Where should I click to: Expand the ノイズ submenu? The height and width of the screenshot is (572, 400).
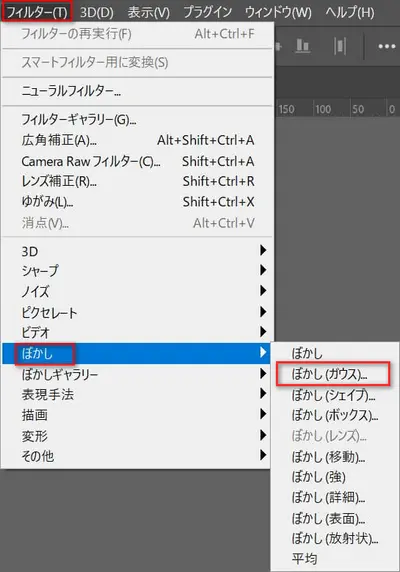pos(137,291)
